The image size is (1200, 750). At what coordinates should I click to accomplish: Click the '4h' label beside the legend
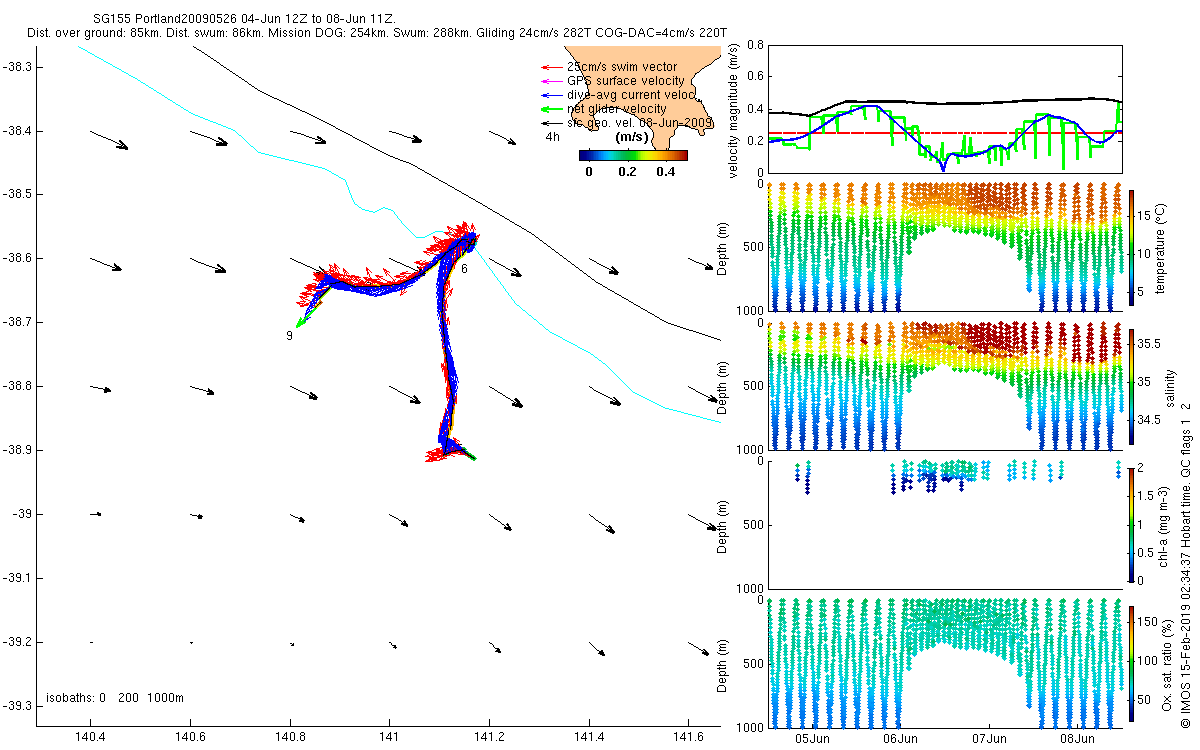pyautogui.click(x=553, y=136)
